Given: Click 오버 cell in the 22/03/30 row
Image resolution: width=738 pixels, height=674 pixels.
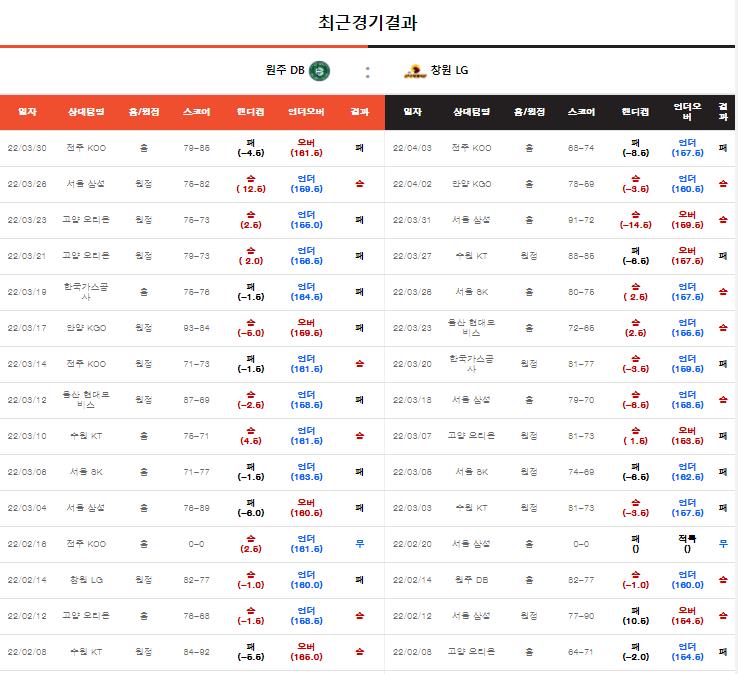Looking at the screenshot, I should (x=306, y=148).
